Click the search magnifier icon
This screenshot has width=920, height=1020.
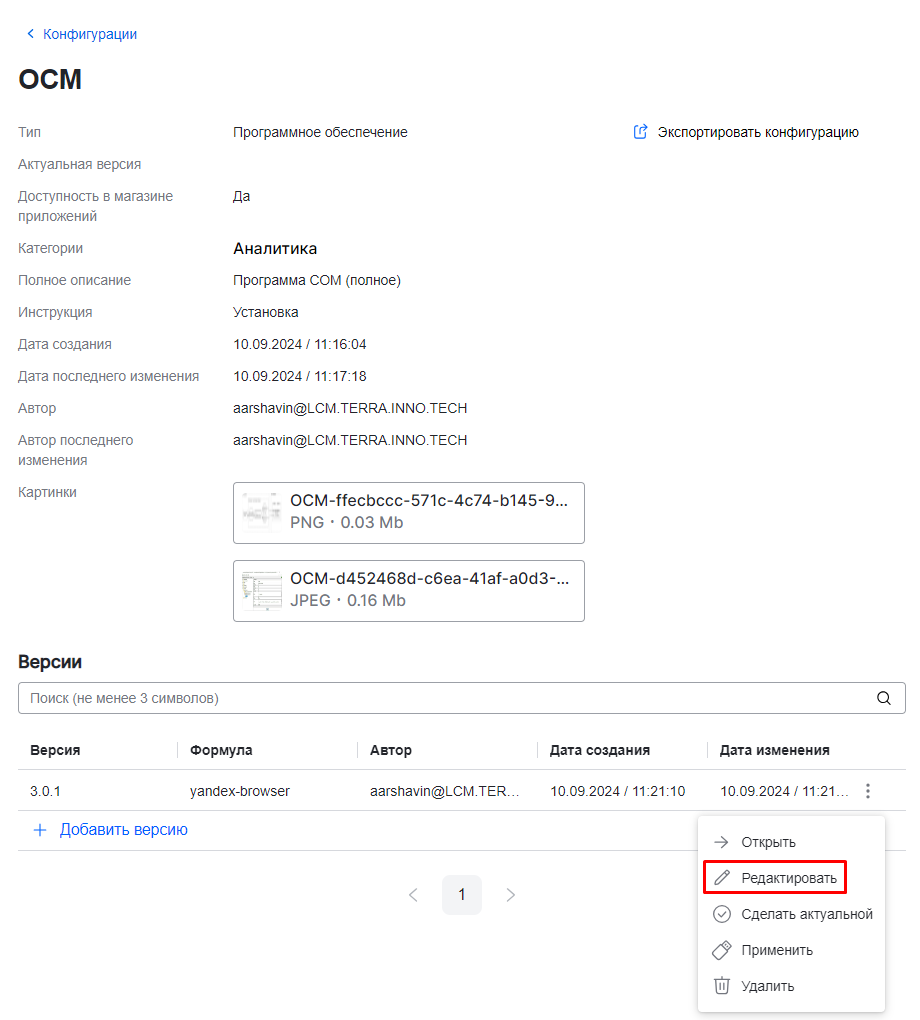coord(883,698)
